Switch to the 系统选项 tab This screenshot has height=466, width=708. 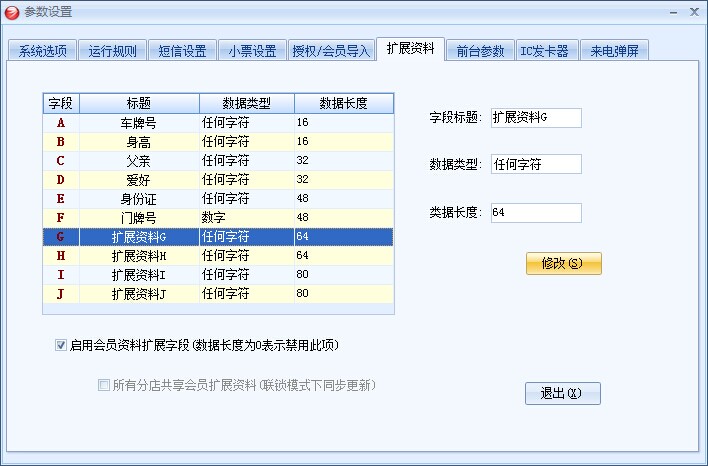pyautogui.click(x=43, y=51)
